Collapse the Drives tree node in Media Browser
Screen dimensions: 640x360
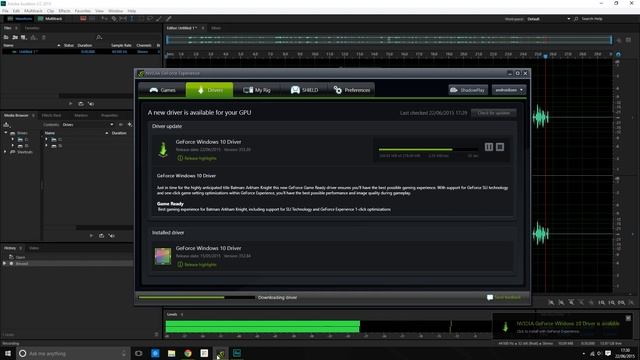(6, 133)
